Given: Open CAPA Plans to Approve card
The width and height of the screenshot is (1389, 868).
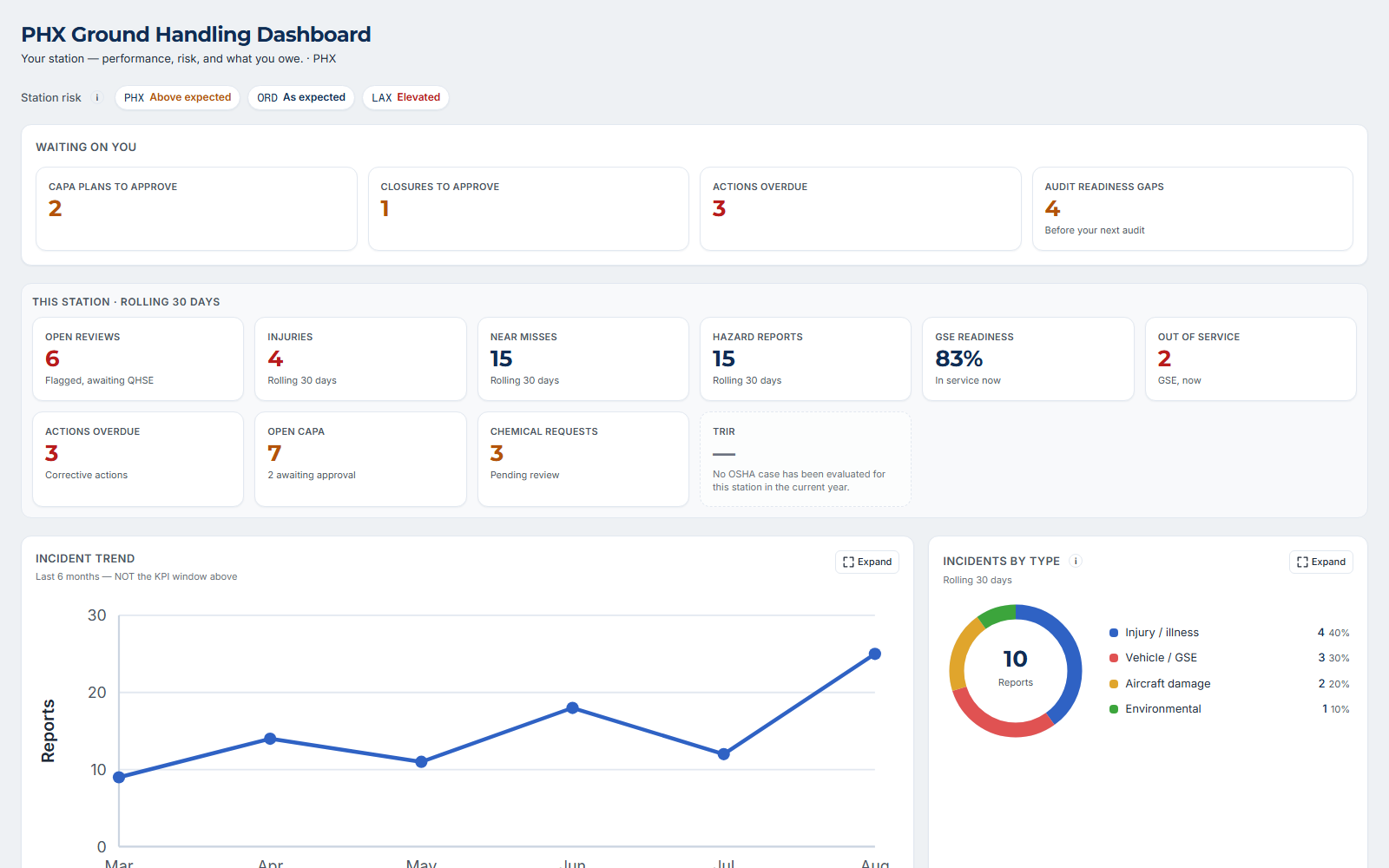Looking at the screenshot, I should (x=196, y=208).
